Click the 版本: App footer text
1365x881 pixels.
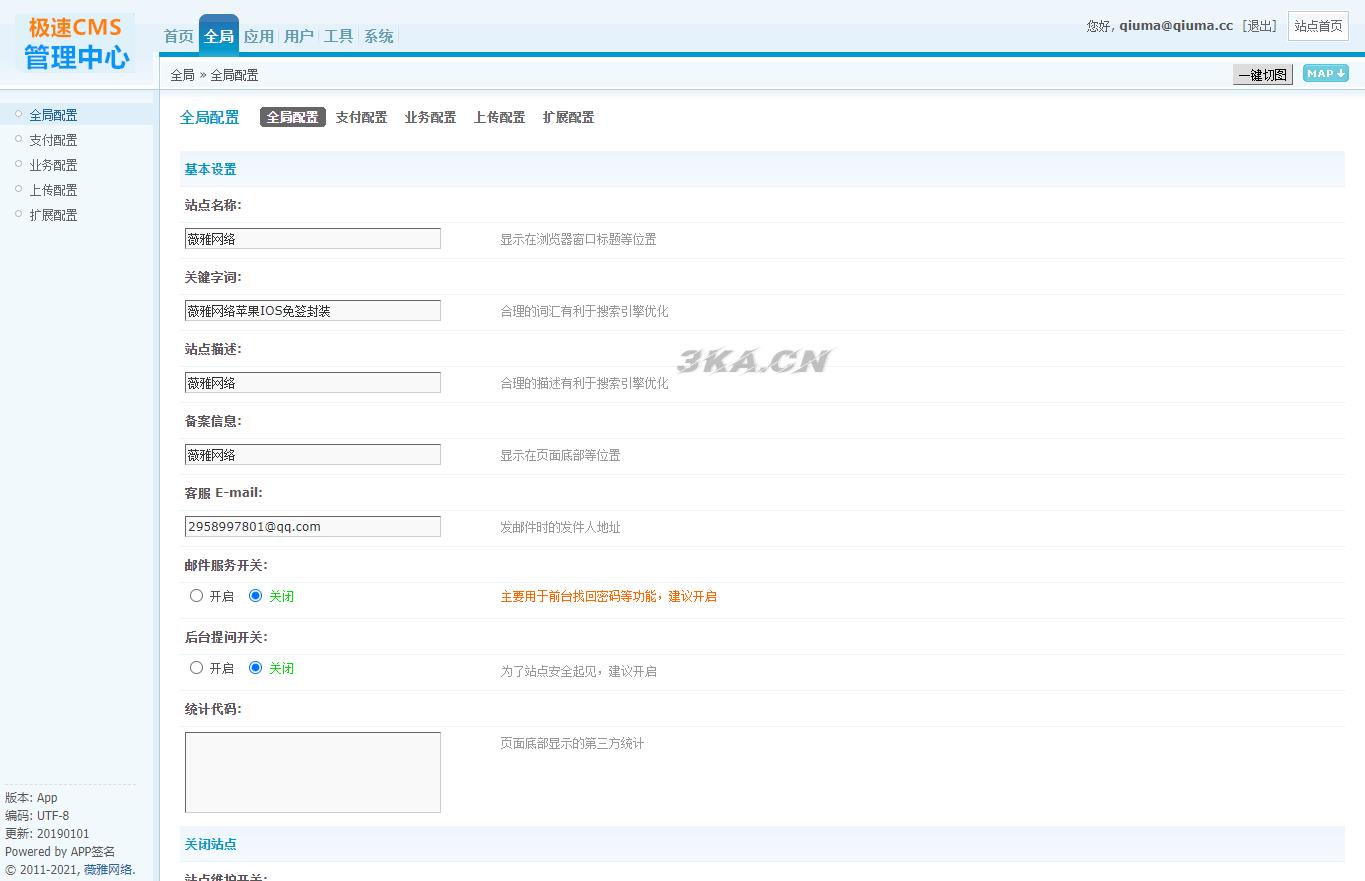(x=31, y=798)
